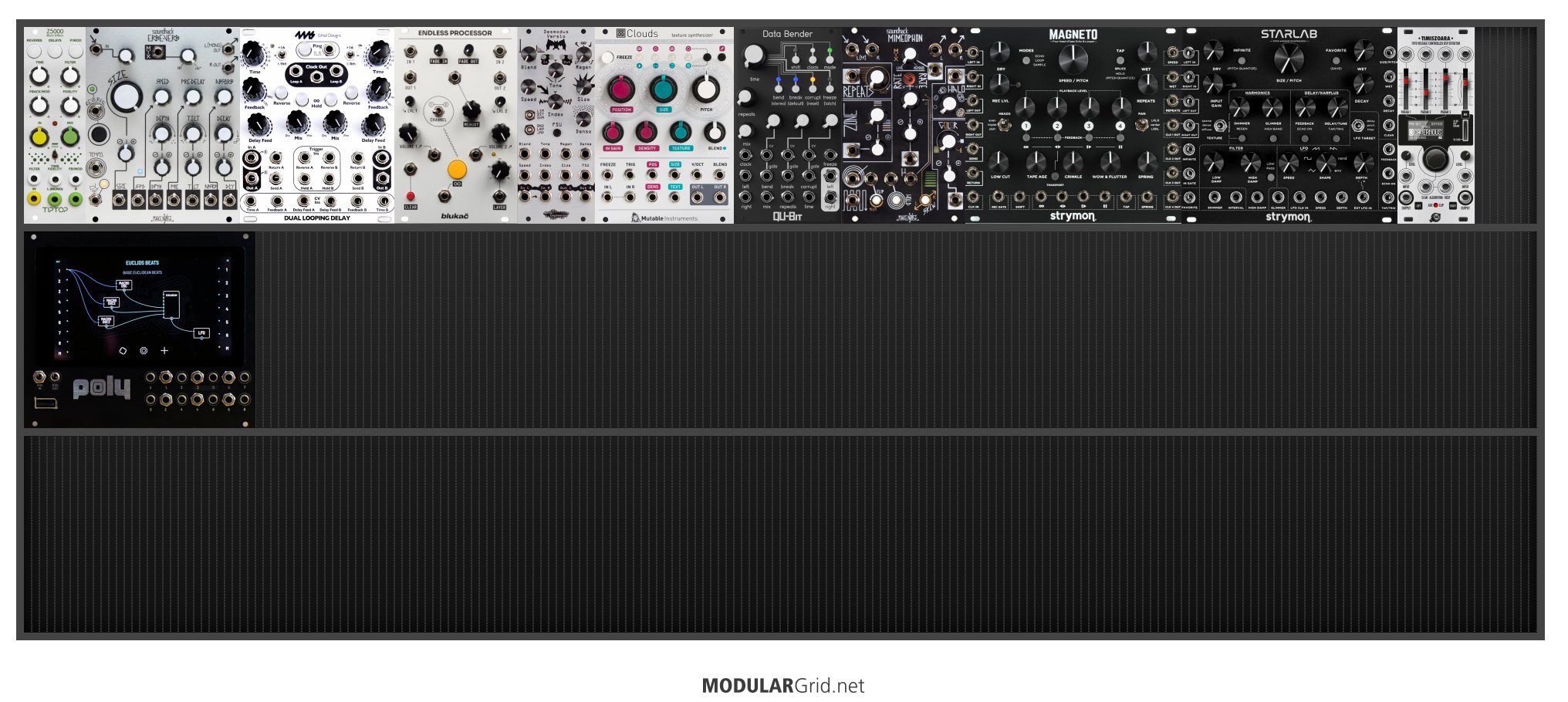Screen dimensions: 1568x702
Task: Click the OUT L jack on Clouds
Action: pyautogui.click(x=698, y=197)
